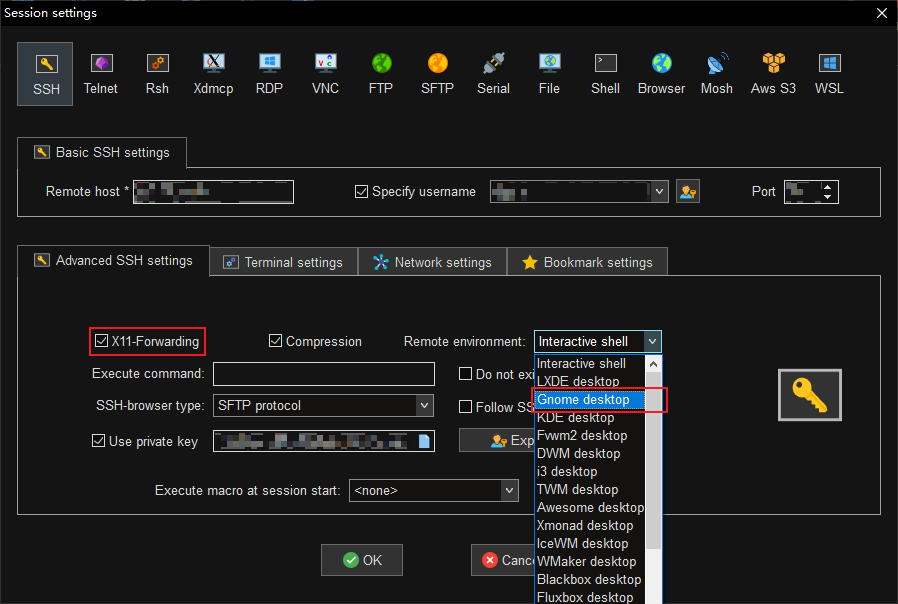Disable the X11-Forwarding checkbox
Screen dimensions: 898x604
coord(101,342)
